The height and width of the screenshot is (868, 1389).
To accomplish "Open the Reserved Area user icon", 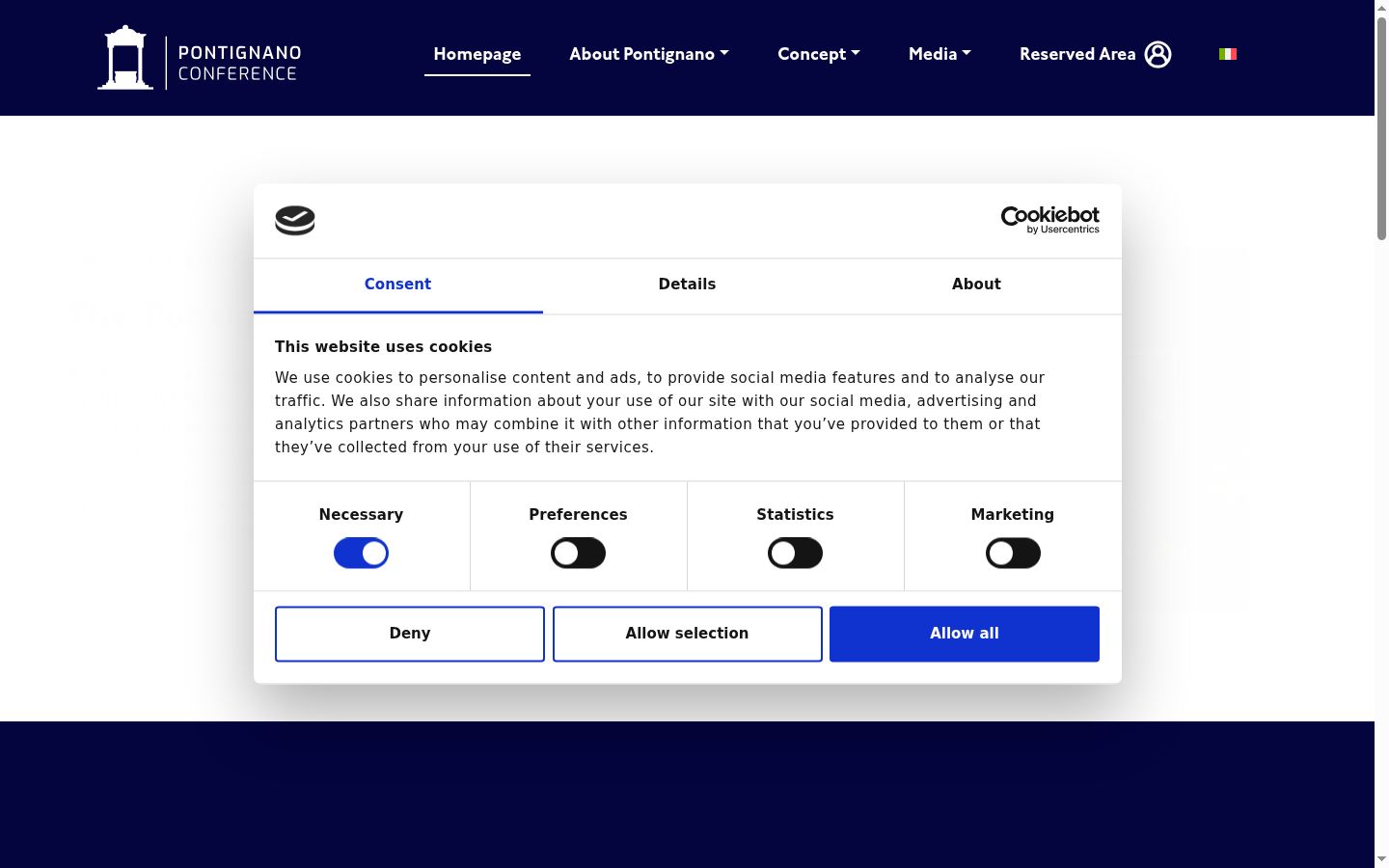I will [x=1157, y=54].
